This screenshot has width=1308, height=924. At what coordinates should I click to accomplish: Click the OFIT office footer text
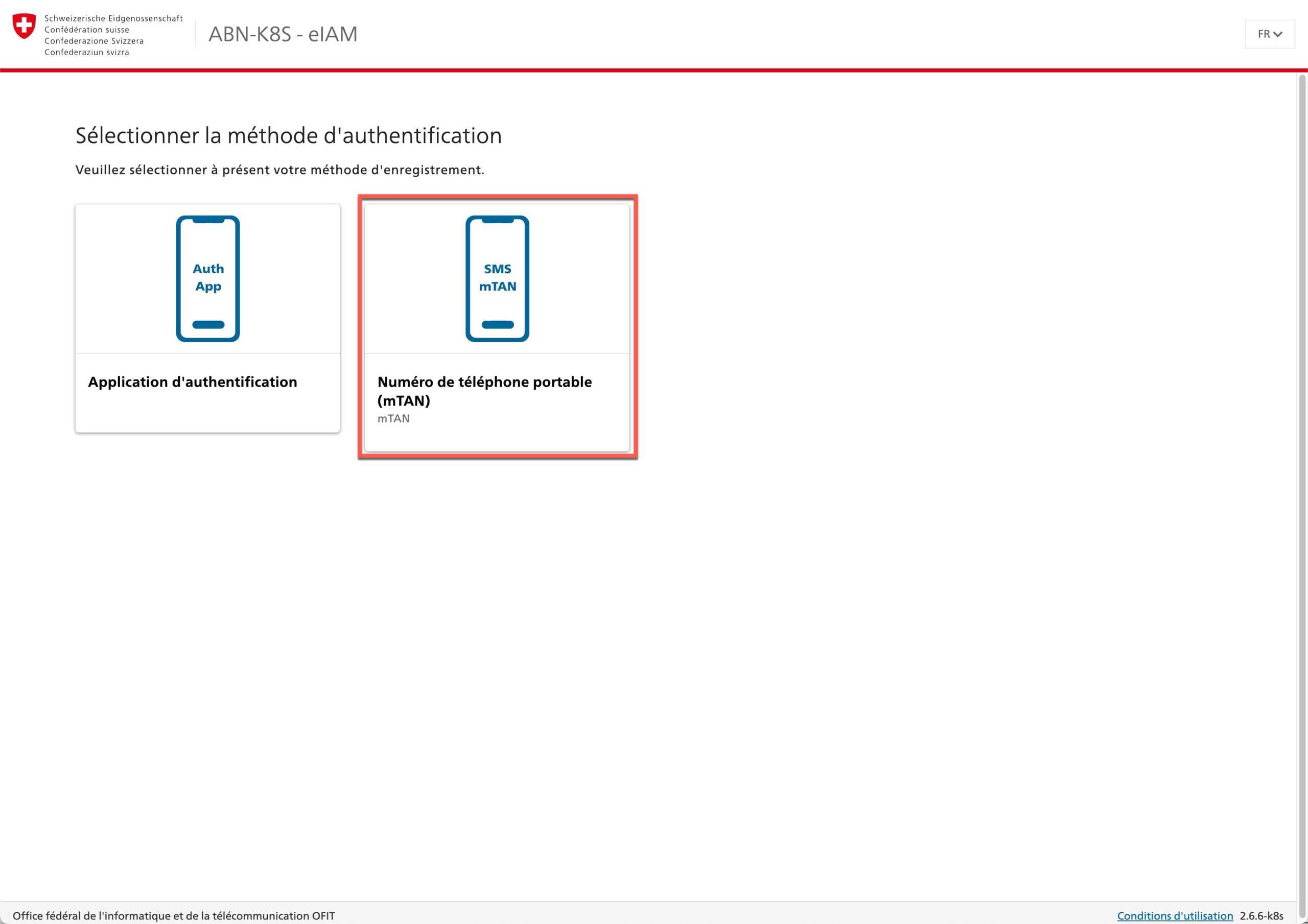pos(174,915)
